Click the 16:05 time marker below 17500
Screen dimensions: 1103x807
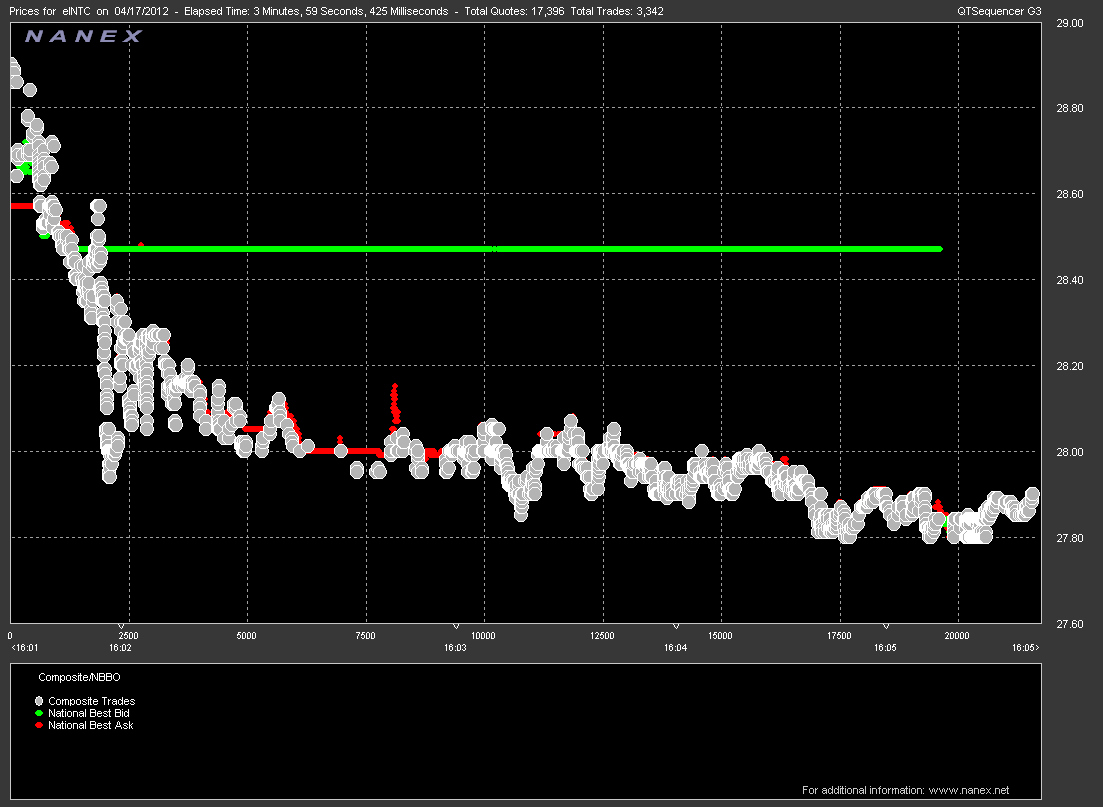pyautogui.click(x=885, y=647)
